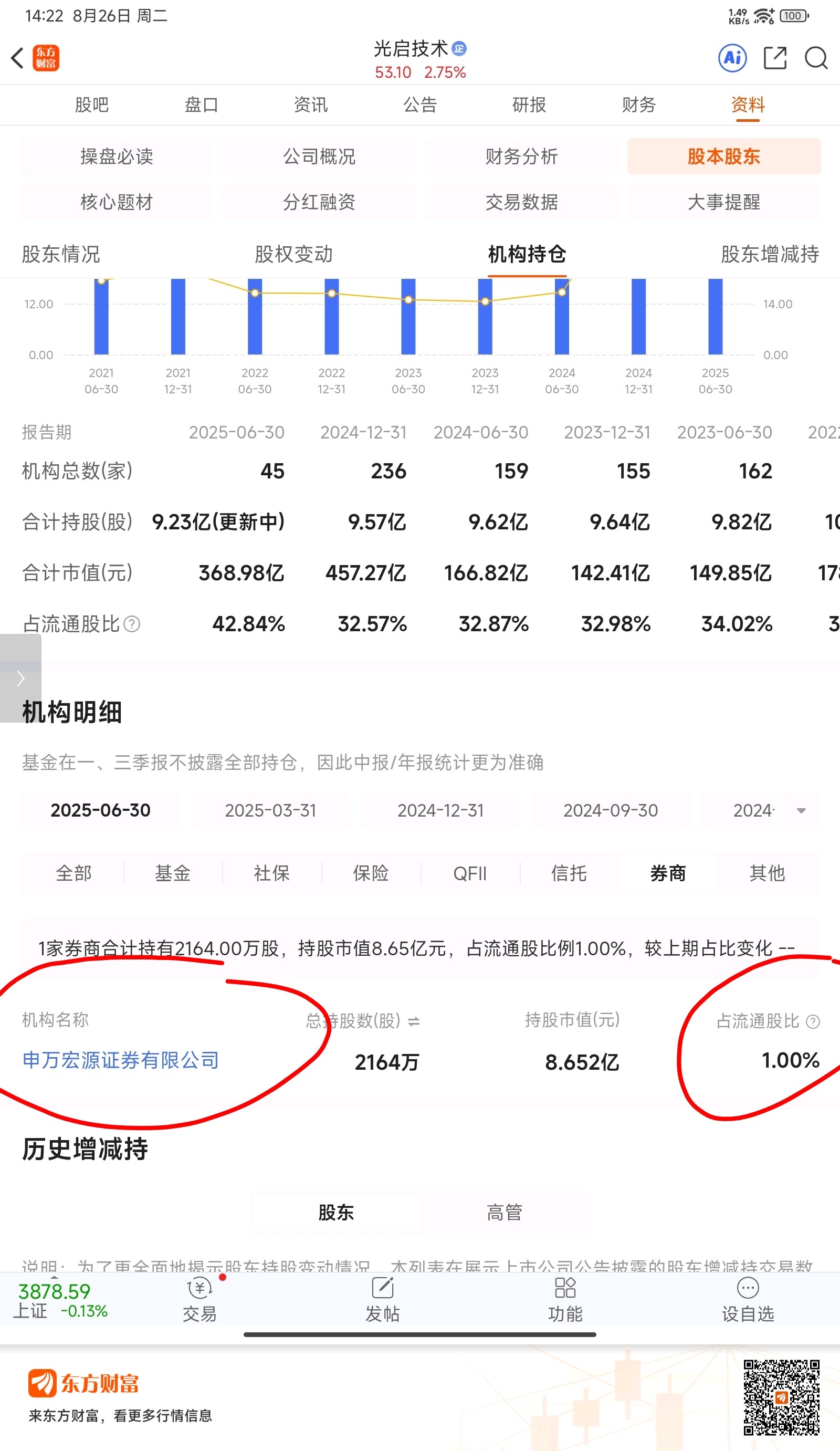Expand the left side drawer chevron
Screen dimensions: 840x1451
[x=20, y=678]
